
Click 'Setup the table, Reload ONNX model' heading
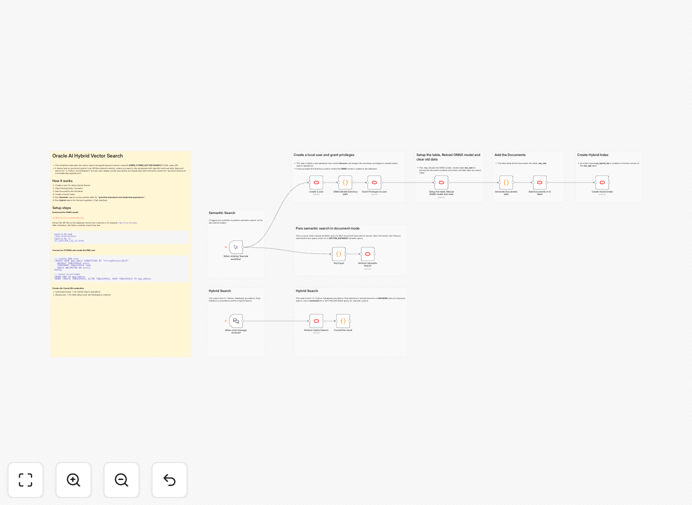click(x=448, y=157)
